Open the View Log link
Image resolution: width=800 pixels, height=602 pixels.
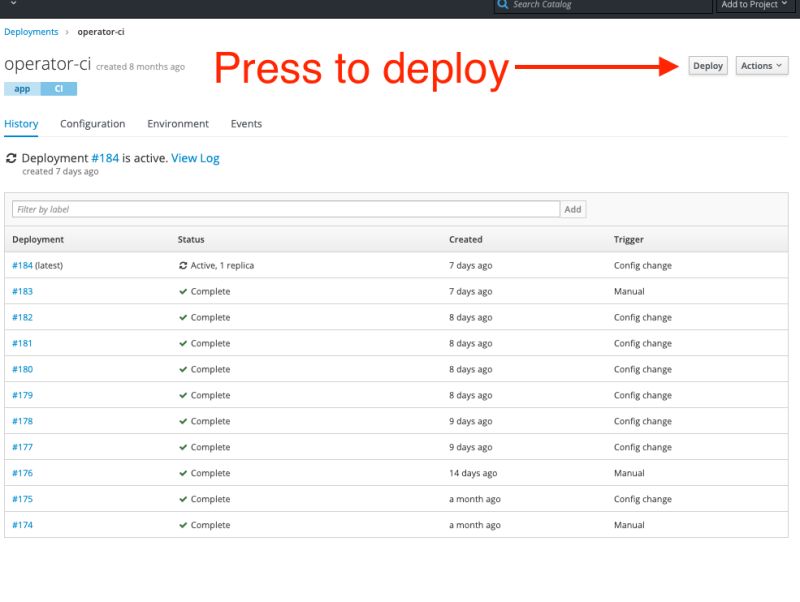(195, 158)
